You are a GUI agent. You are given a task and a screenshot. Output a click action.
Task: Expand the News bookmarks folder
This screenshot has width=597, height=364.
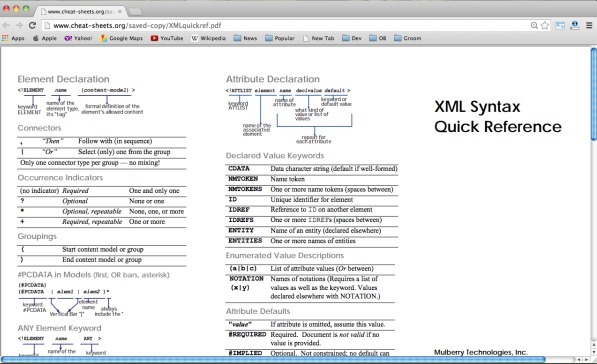coord(245,38)
